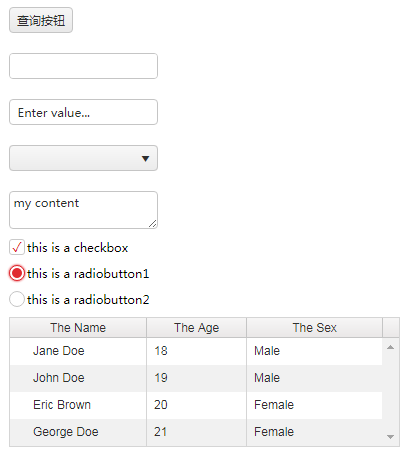
Task: Sort by The Age column header
Action: pos(197,328)
